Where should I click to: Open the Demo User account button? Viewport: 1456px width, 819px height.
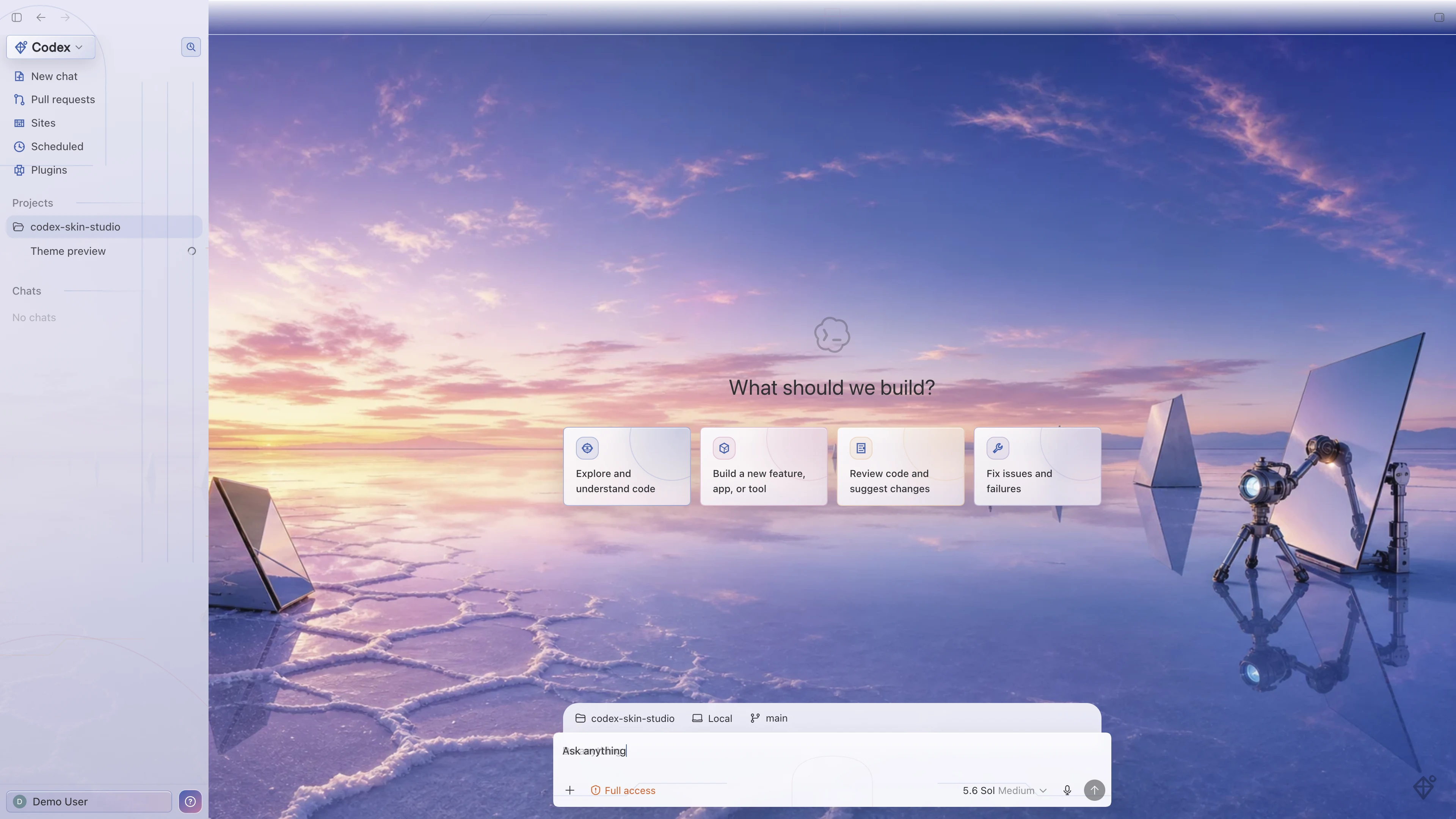[x=89, y=802]
